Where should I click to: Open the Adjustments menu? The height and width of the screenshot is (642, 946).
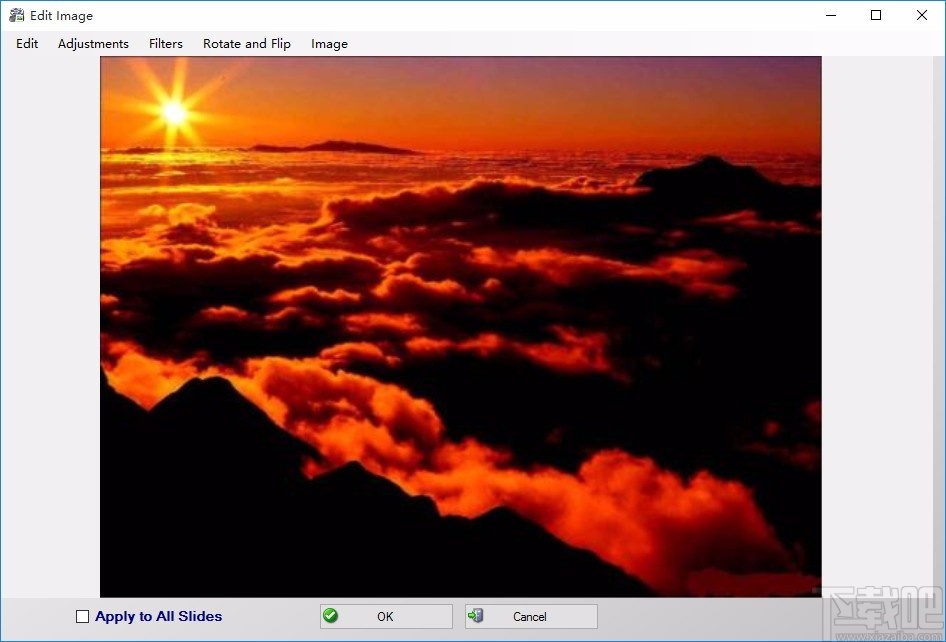[x=93, y=43]
